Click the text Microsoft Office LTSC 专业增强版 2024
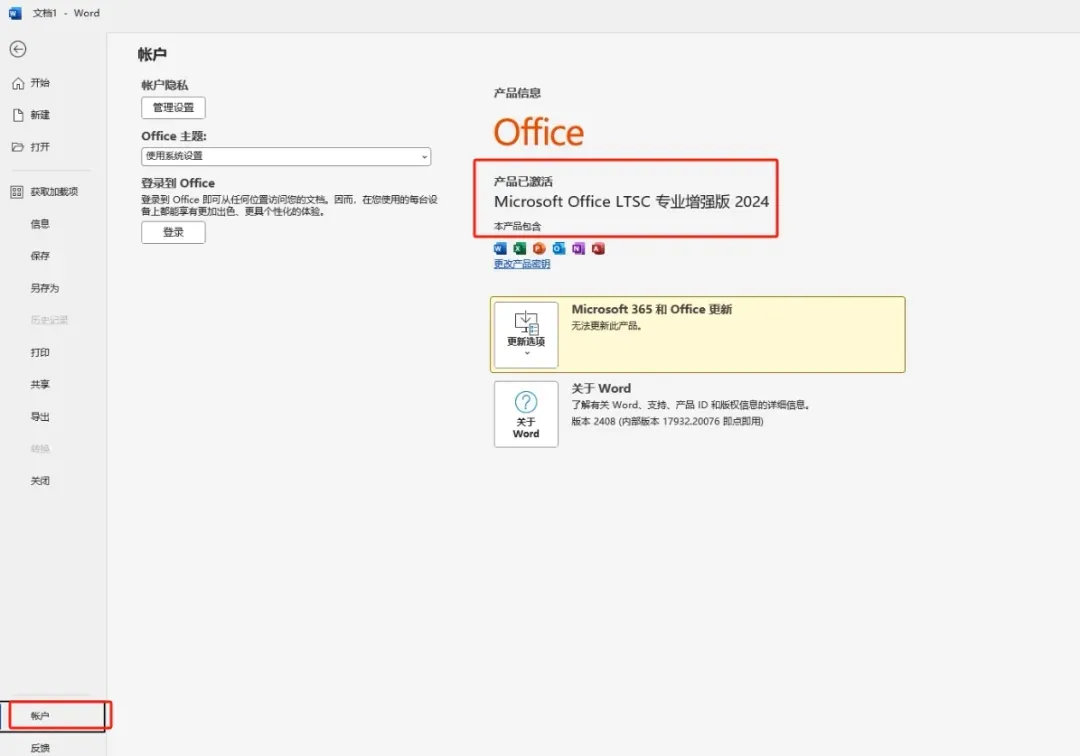Screen dimensions: 1080x756 pyautogui.click(x=632, y=202)
